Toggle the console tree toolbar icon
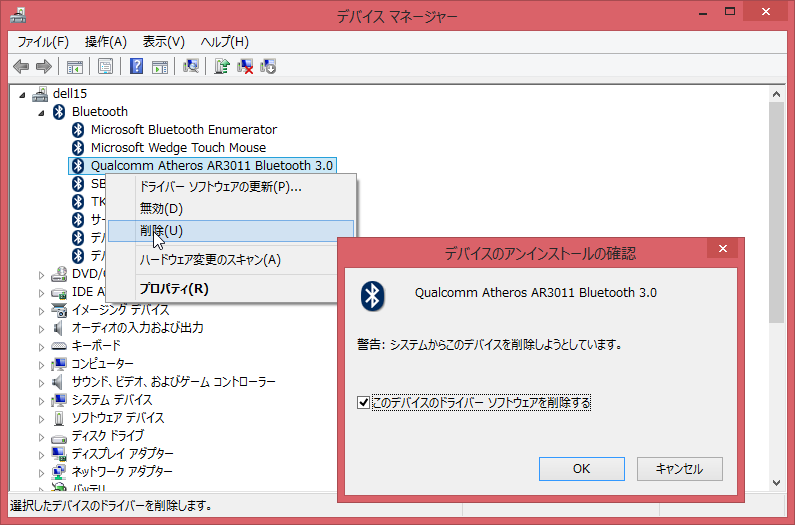 coord(75,66)
